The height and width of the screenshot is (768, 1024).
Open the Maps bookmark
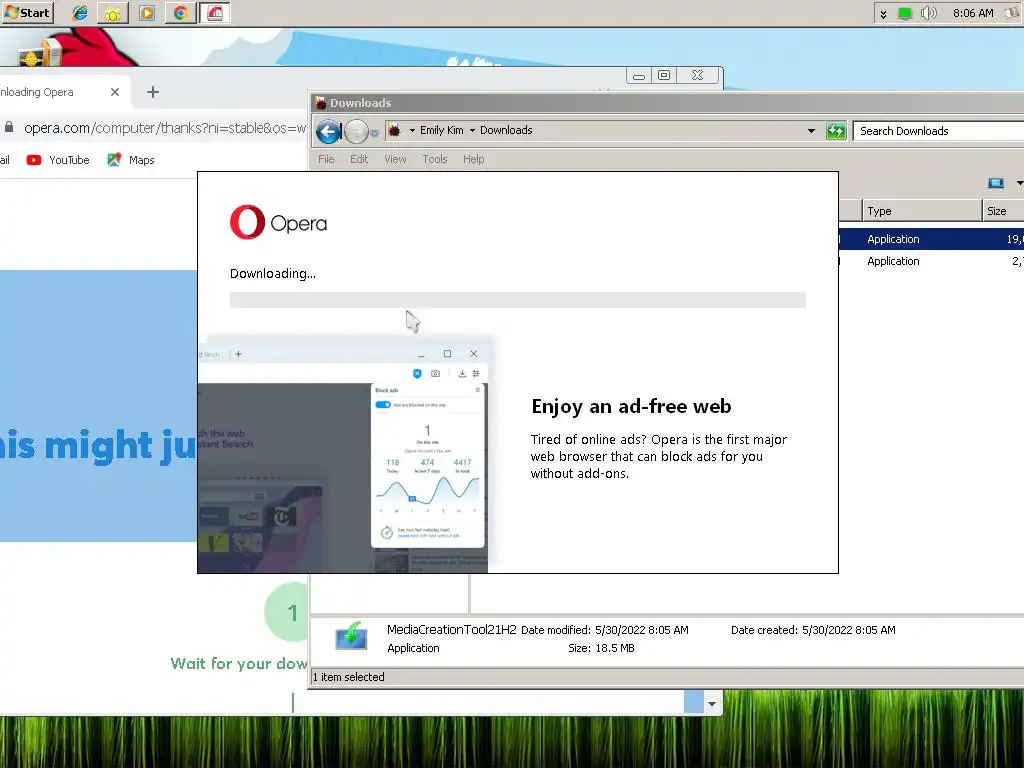[x=131, y=160]
